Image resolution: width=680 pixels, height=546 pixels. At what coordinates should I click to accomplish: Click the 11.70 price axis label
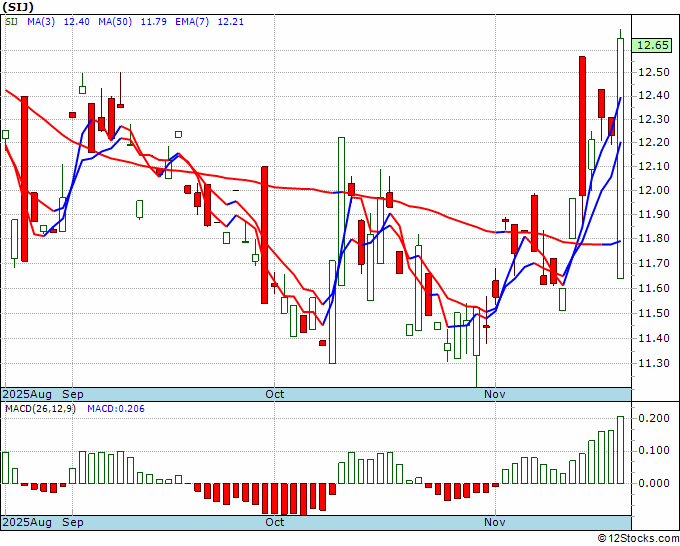click(654, 263)
